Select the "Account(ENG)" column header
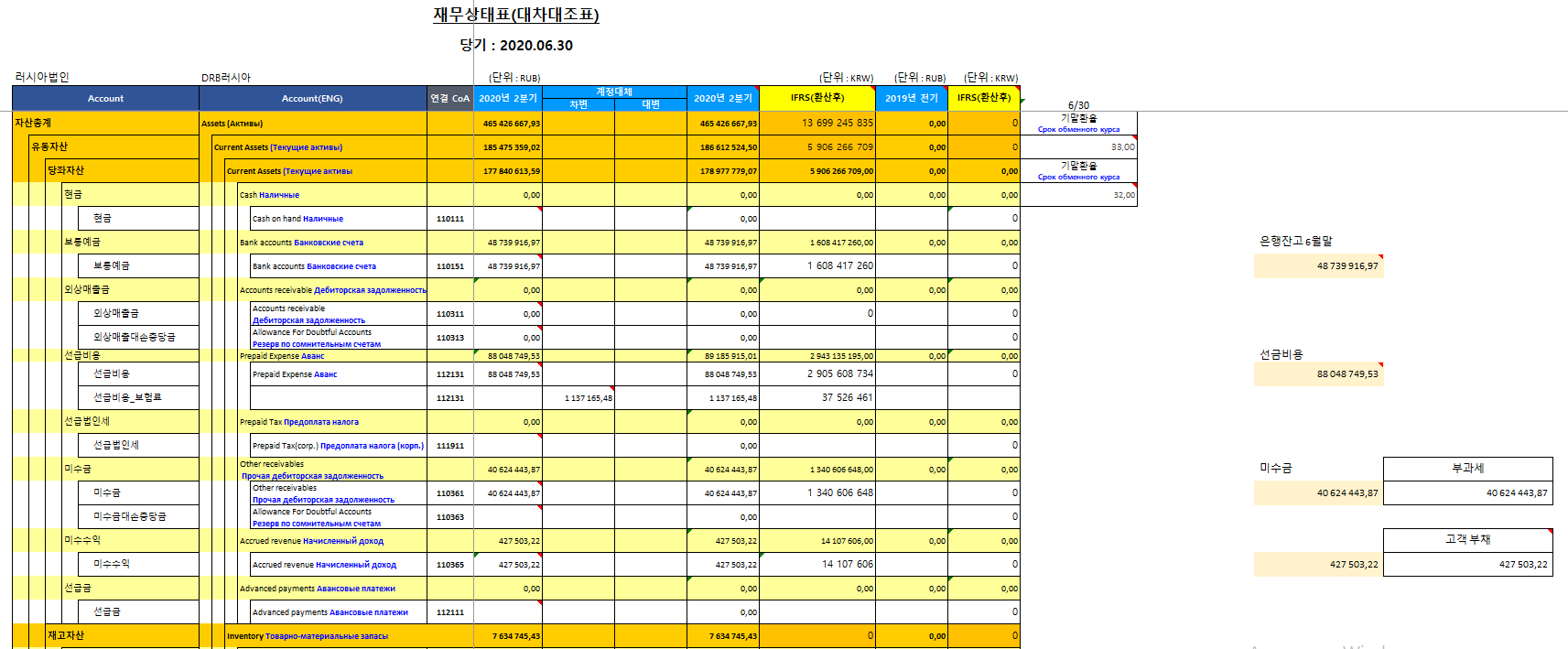This screenshot has width=1568, height=649. (312, 99)
